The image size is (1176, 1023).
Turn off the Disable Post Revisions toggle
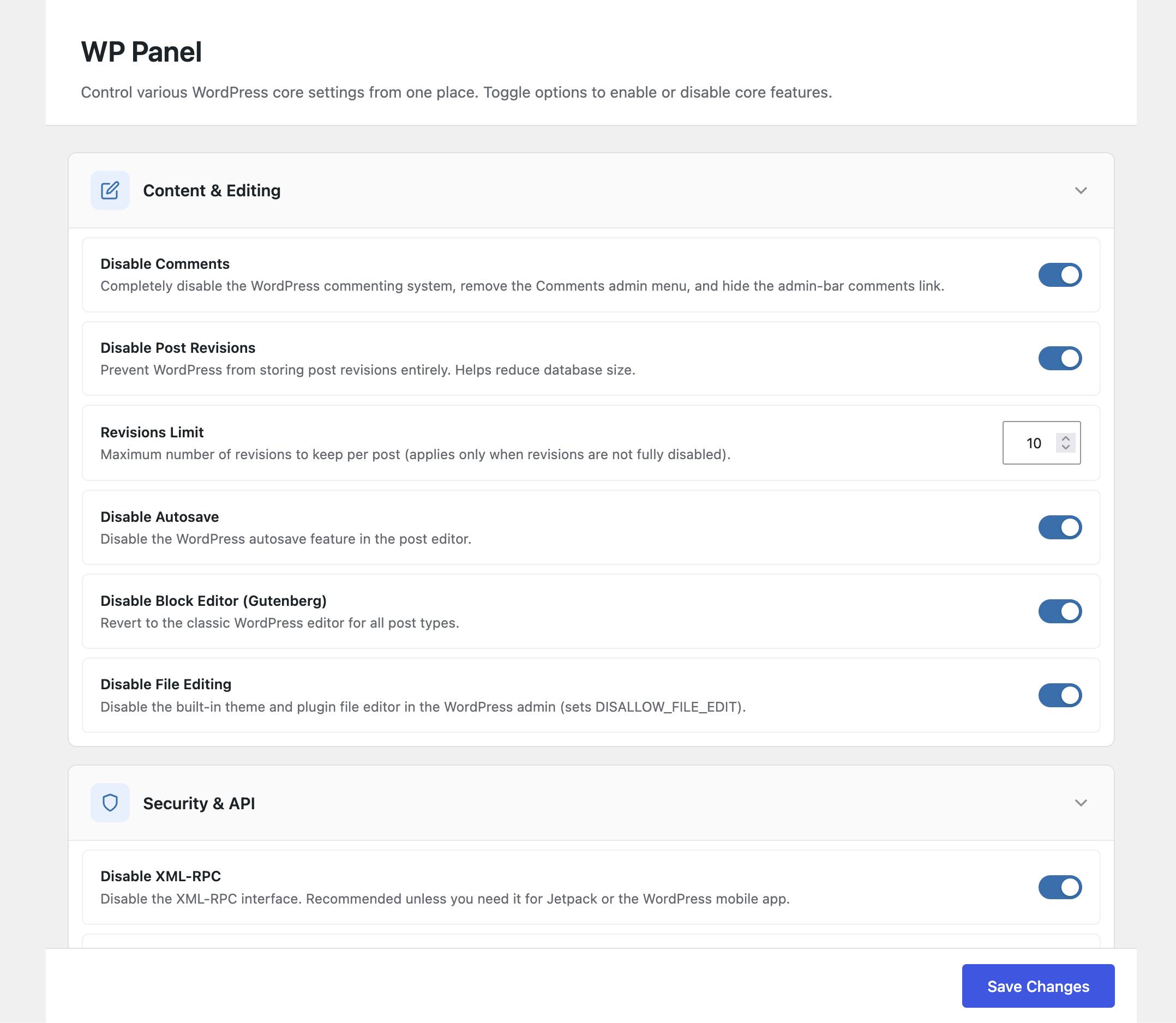[x=1059, y=358]
